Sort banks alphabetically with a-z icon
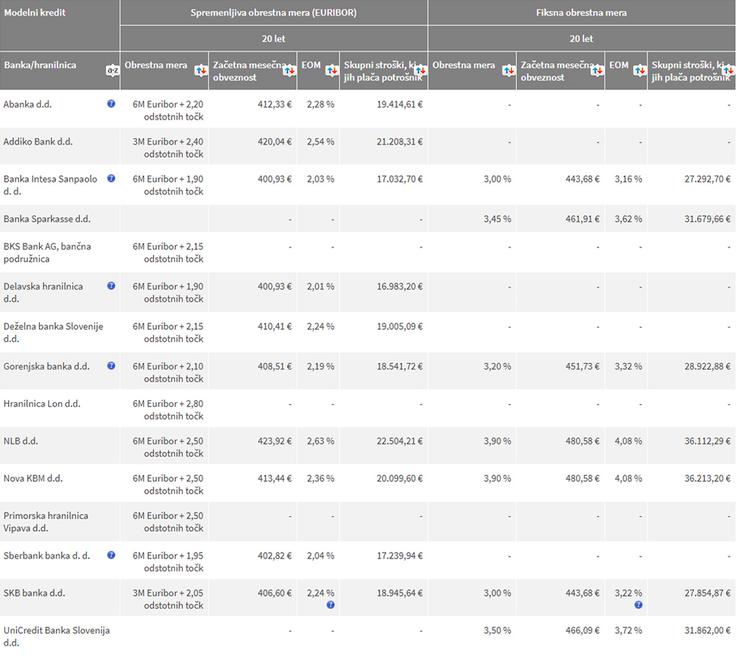Image resolution: width=736 pixels, height=656 pixels. (112, 71)
